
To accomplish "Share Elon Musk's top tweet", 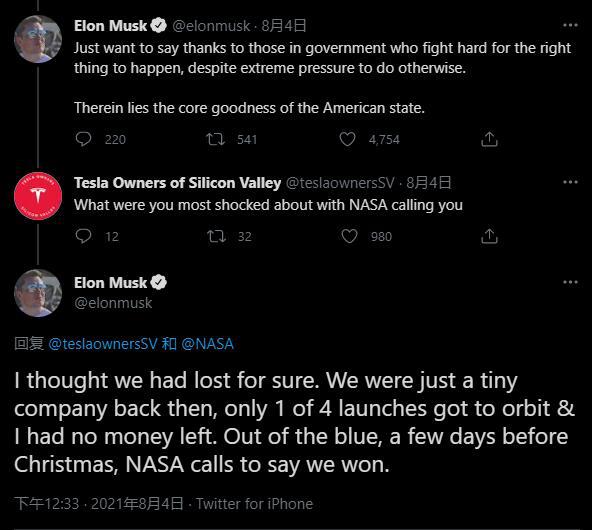I will tap(489, 139).
